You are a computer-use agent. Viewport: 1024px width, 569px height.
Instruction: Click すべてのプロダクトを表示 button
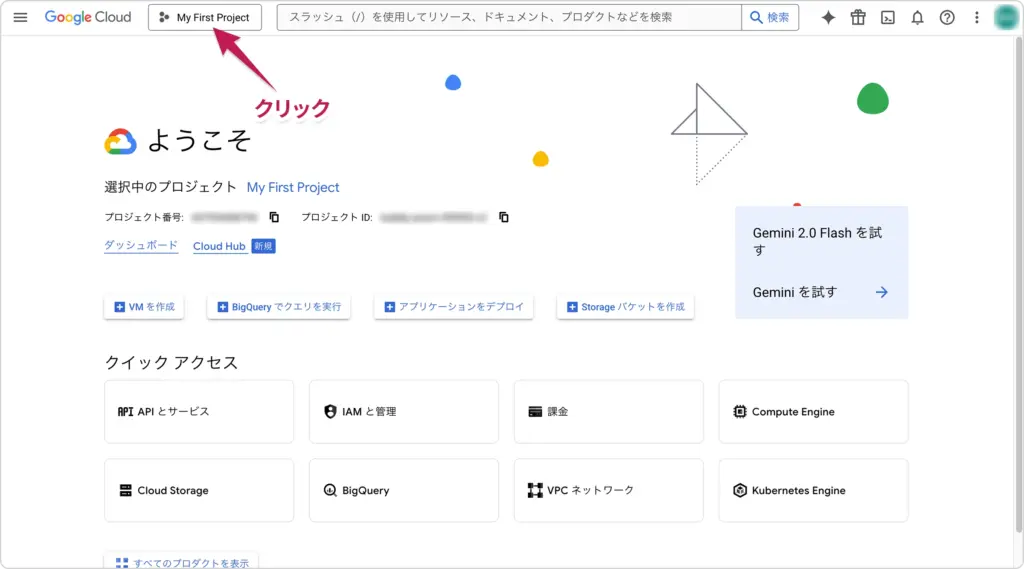tap(182, 562)
